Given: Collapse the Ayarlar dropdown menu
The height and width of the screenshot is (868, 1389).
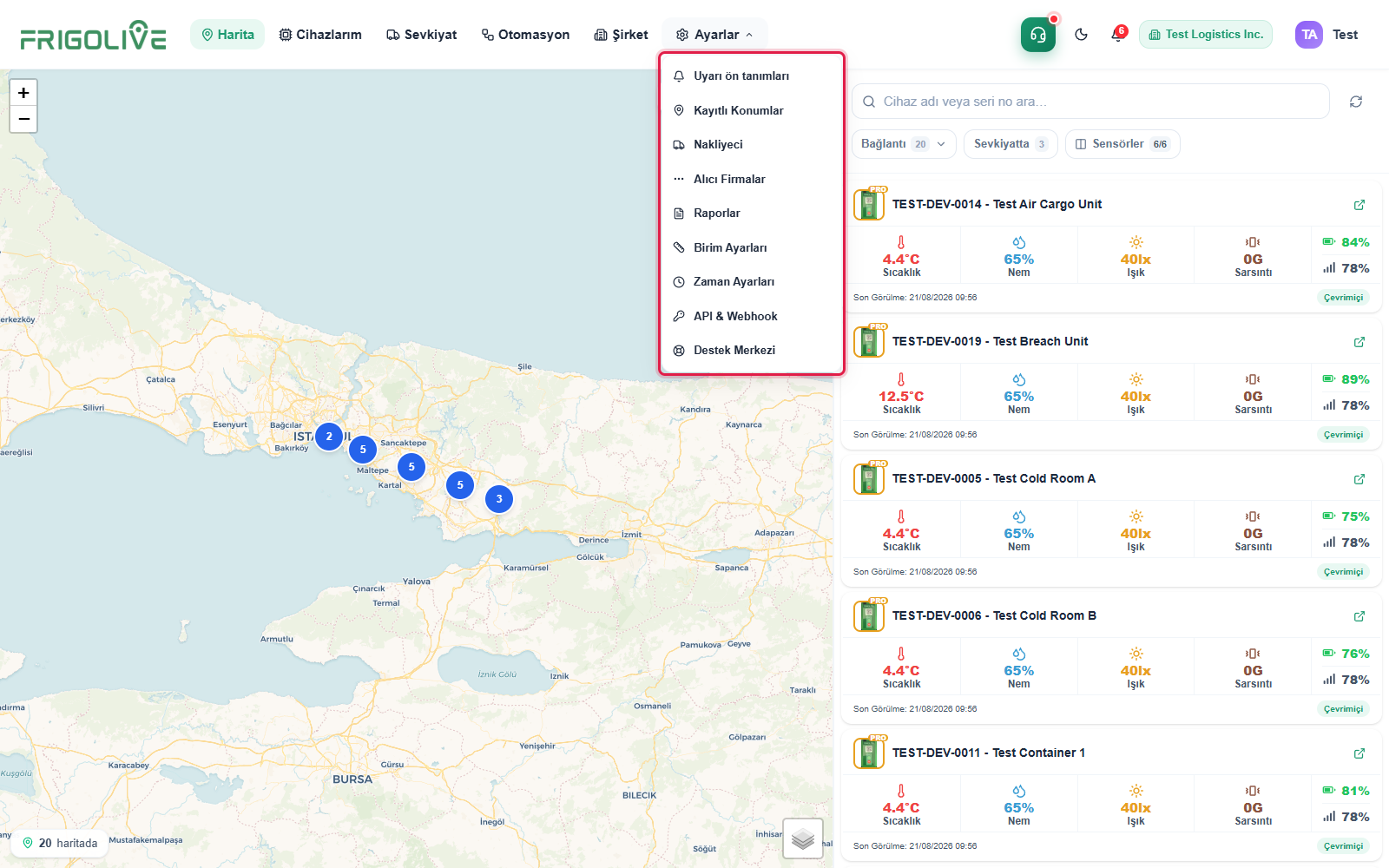Looking at the screenshot, I should tap(714, 35).
